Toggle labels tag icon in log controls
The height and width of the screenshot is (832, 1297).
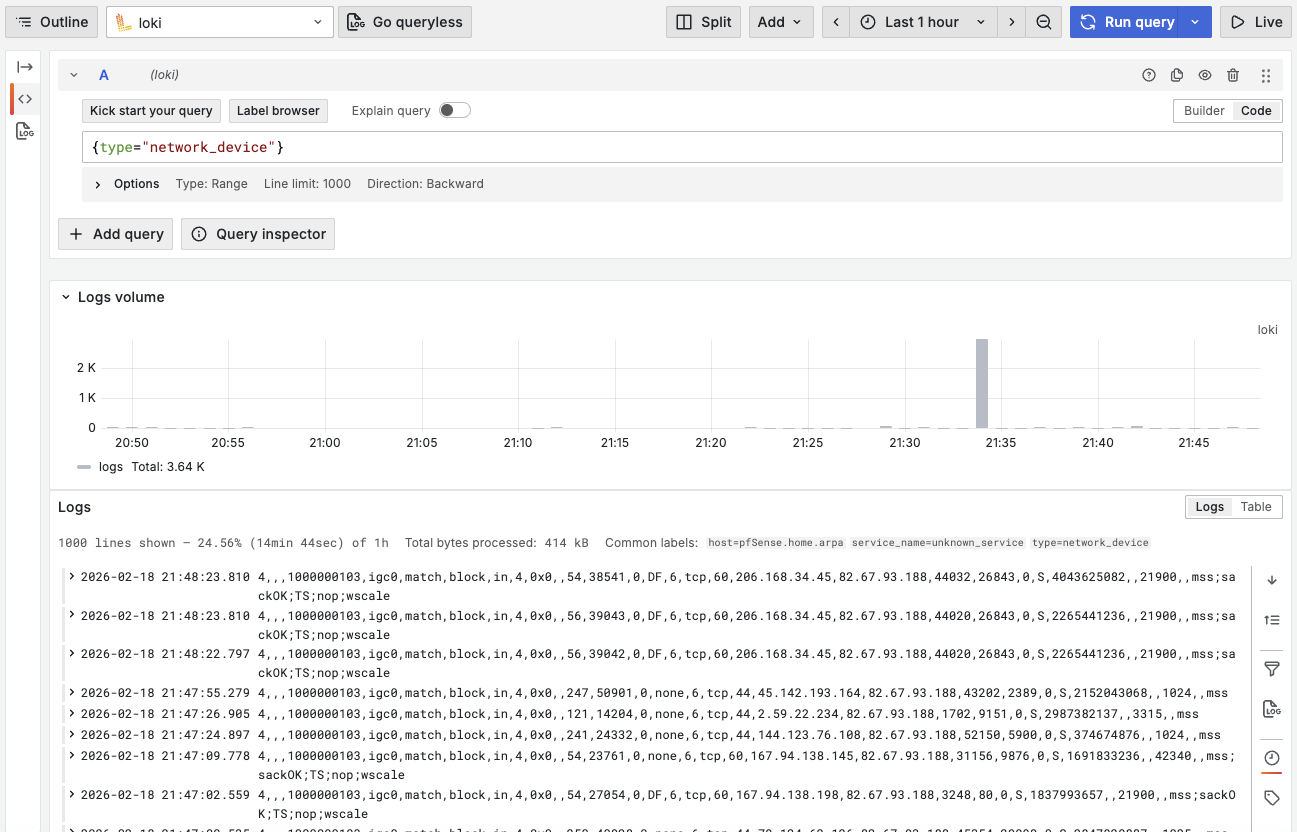(x=1272, y=798)
